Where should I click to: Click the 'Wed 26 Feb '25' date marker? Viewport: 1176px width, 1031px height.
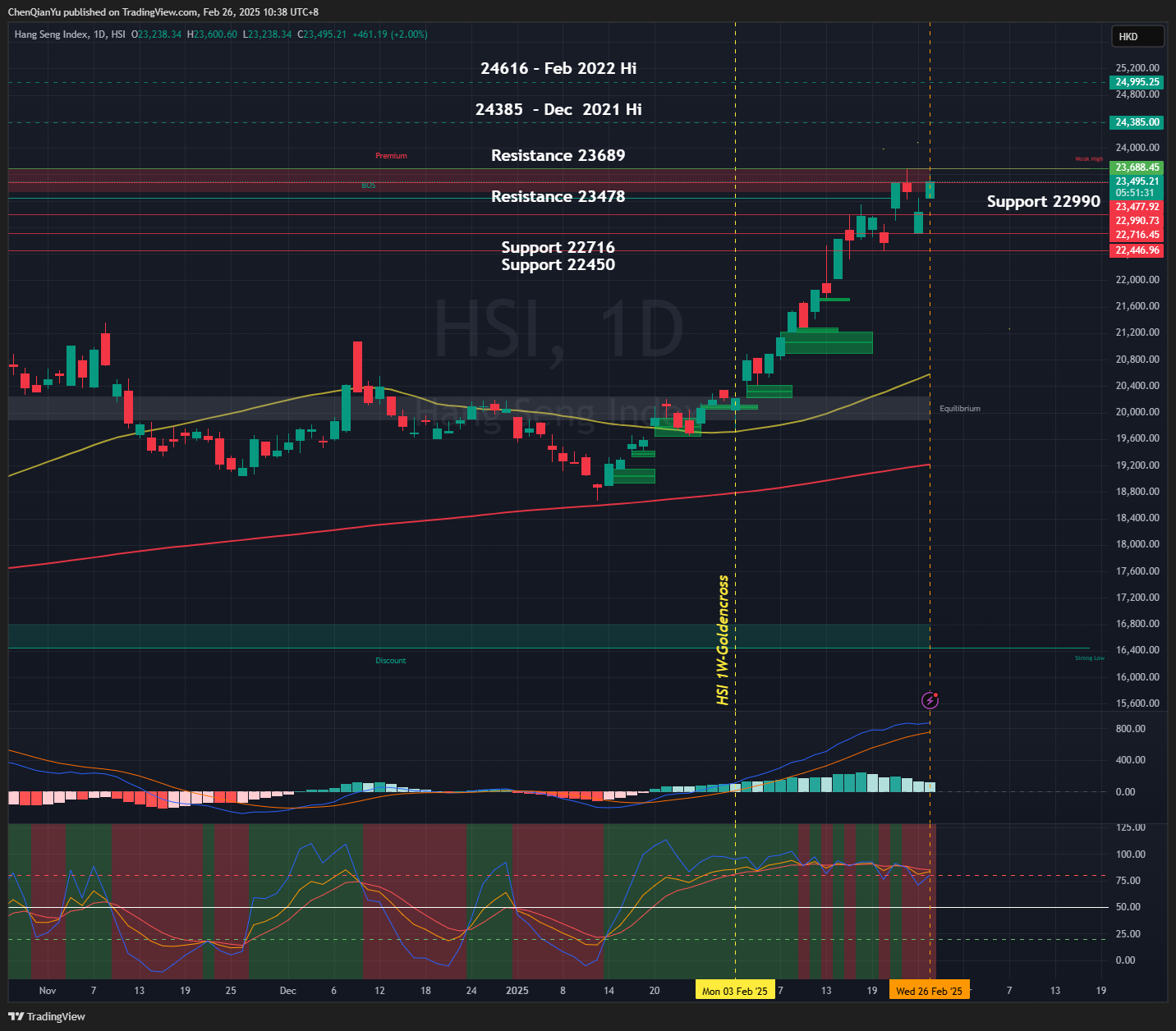(x=930, y=991)
